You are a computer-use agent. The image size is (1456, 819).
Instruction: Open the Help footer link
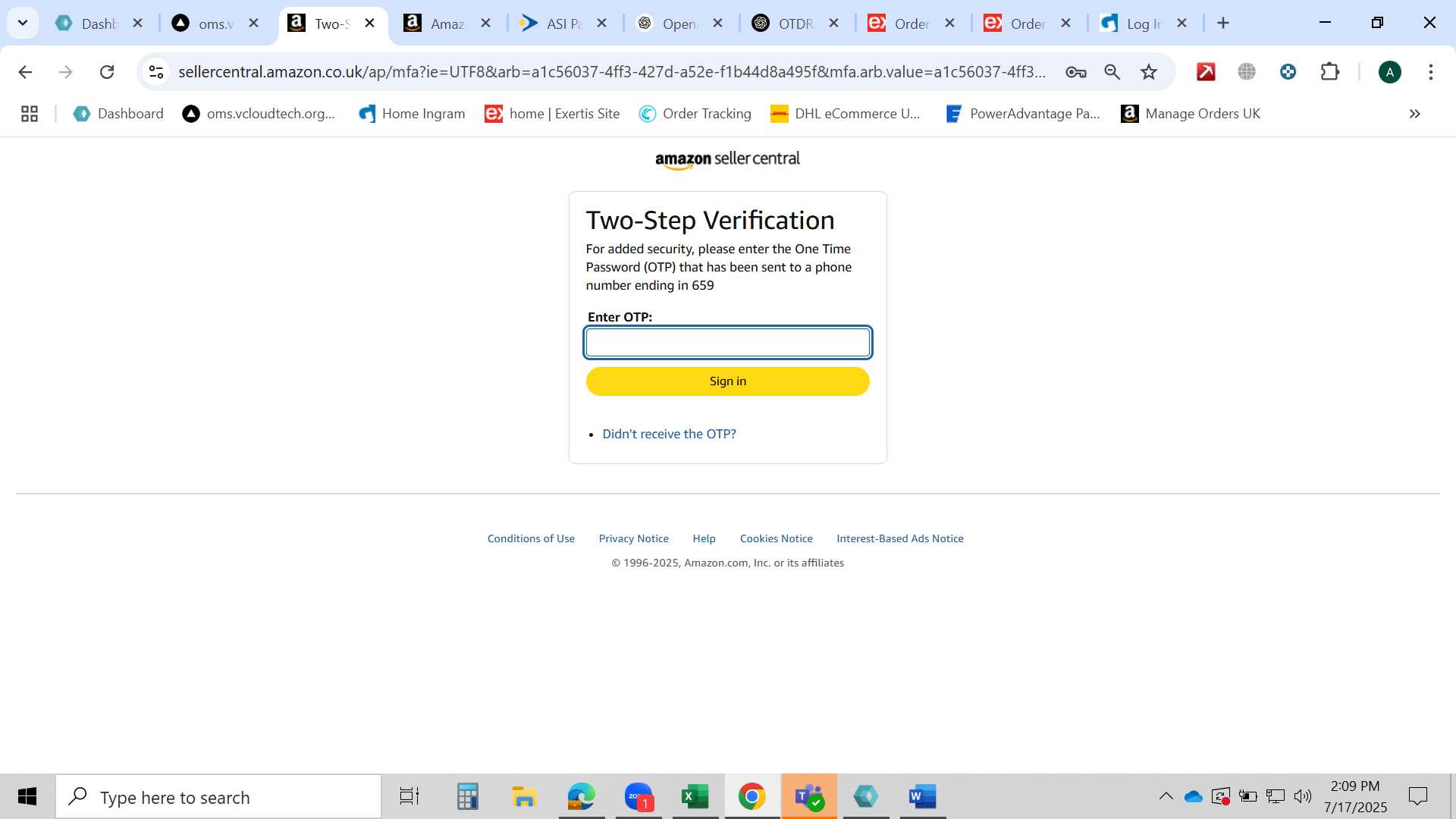click(704, 538)
